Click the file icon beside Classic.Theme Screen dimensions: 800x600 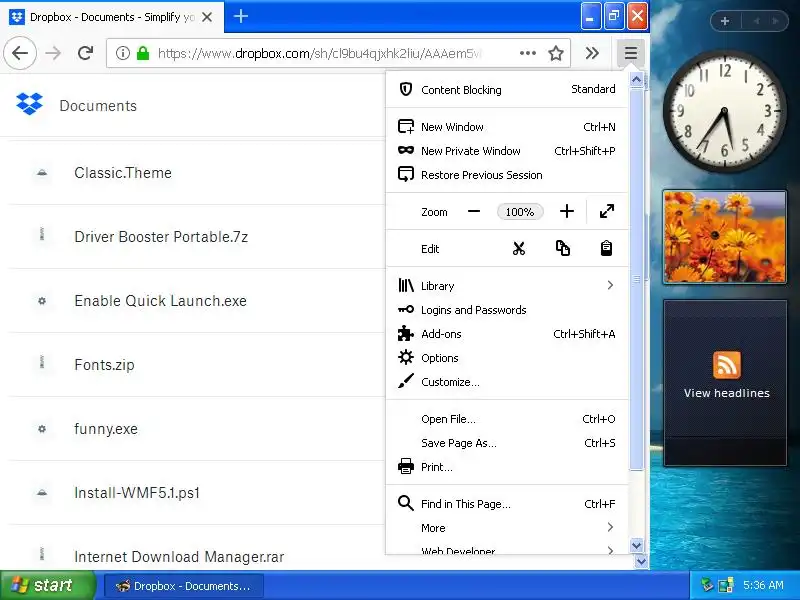pyautogui.click(x=42, y=173)
